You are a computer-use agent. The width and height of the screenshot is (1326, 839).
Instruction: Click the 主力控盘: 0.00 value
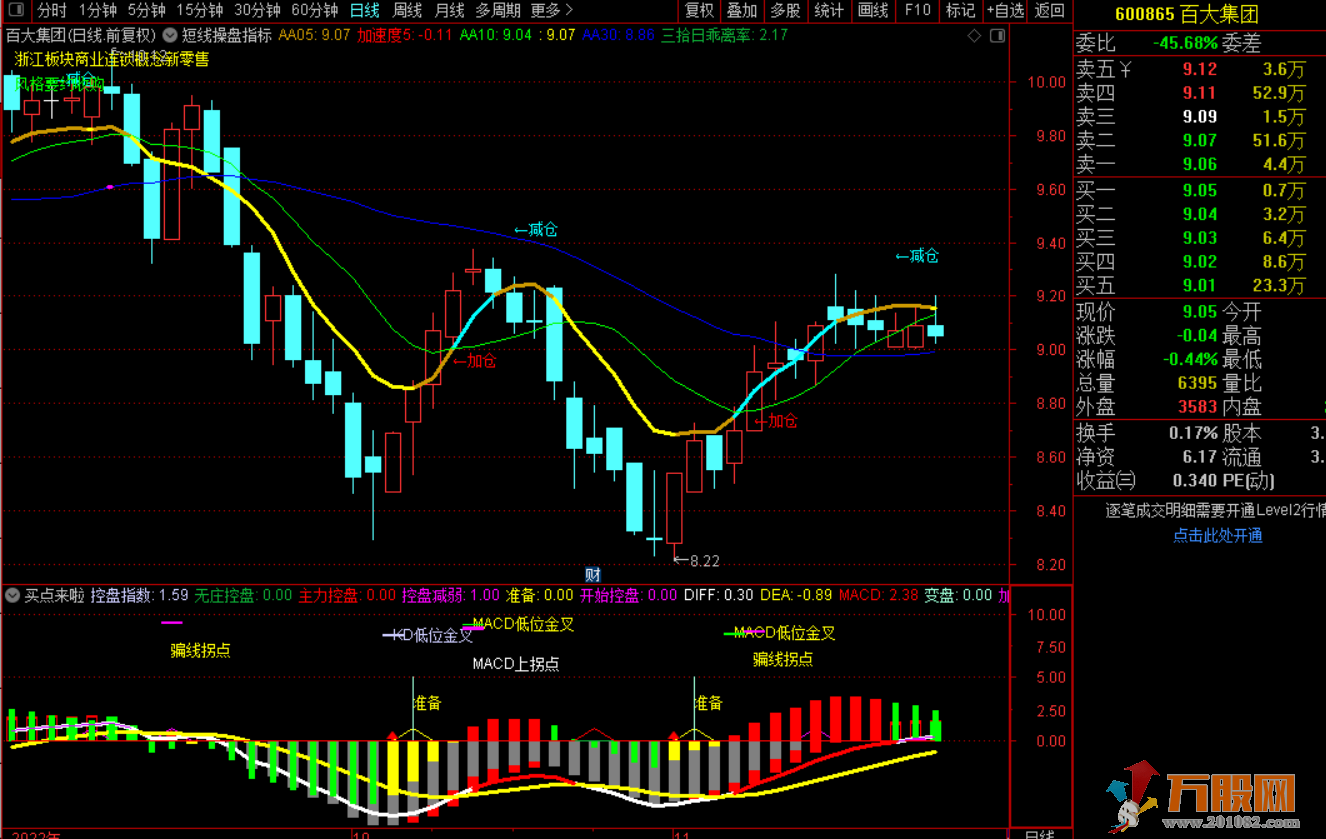[347, 595]
